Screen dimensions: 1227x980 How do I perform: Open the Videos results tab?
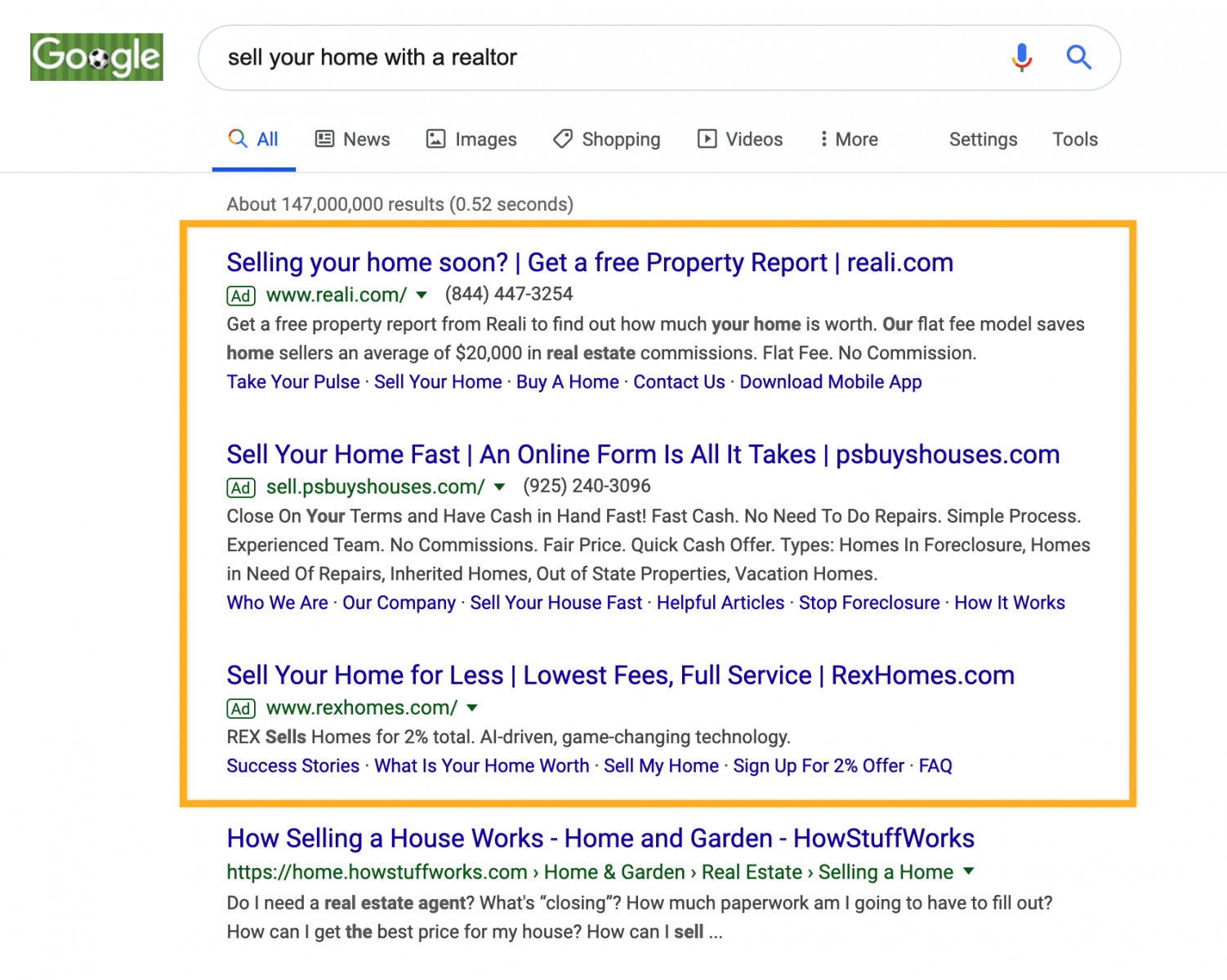740,140
